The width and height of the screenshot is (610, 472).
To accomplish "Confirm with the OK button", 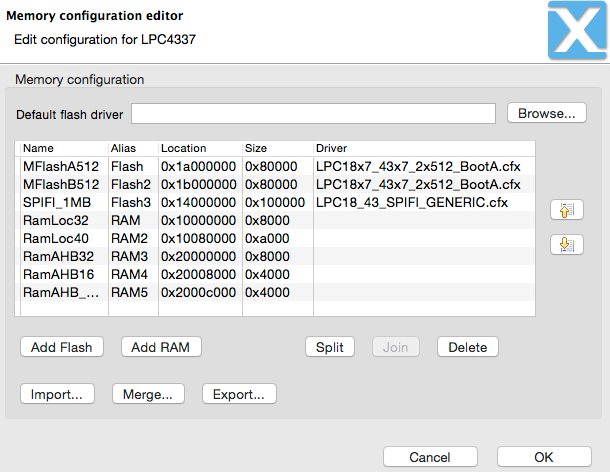I will 543,457.
